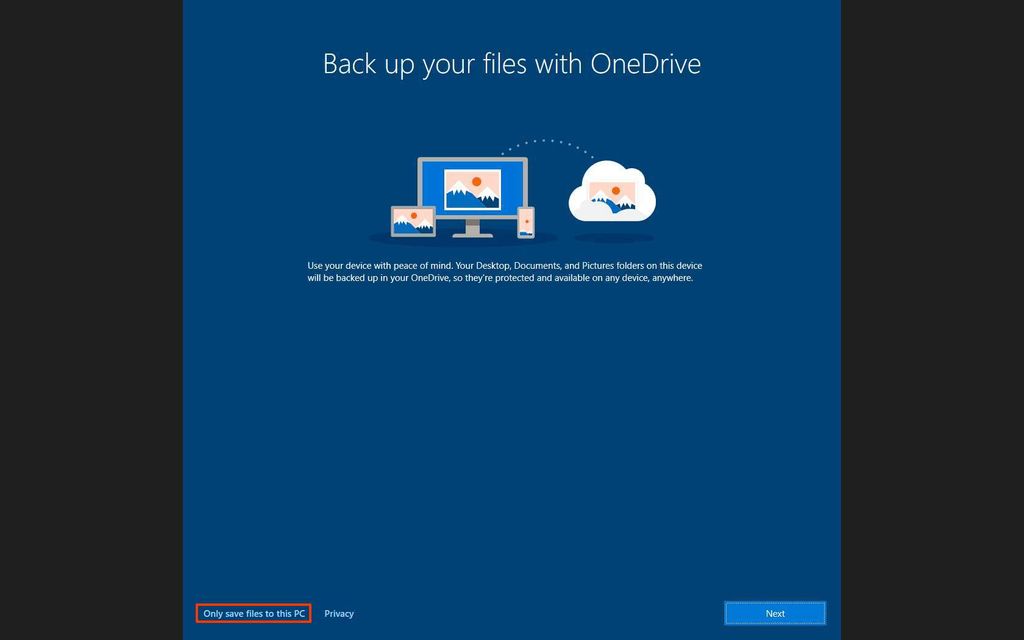Click the Back up your files heading
The image size is (1024, 640).
click(512, 63)
